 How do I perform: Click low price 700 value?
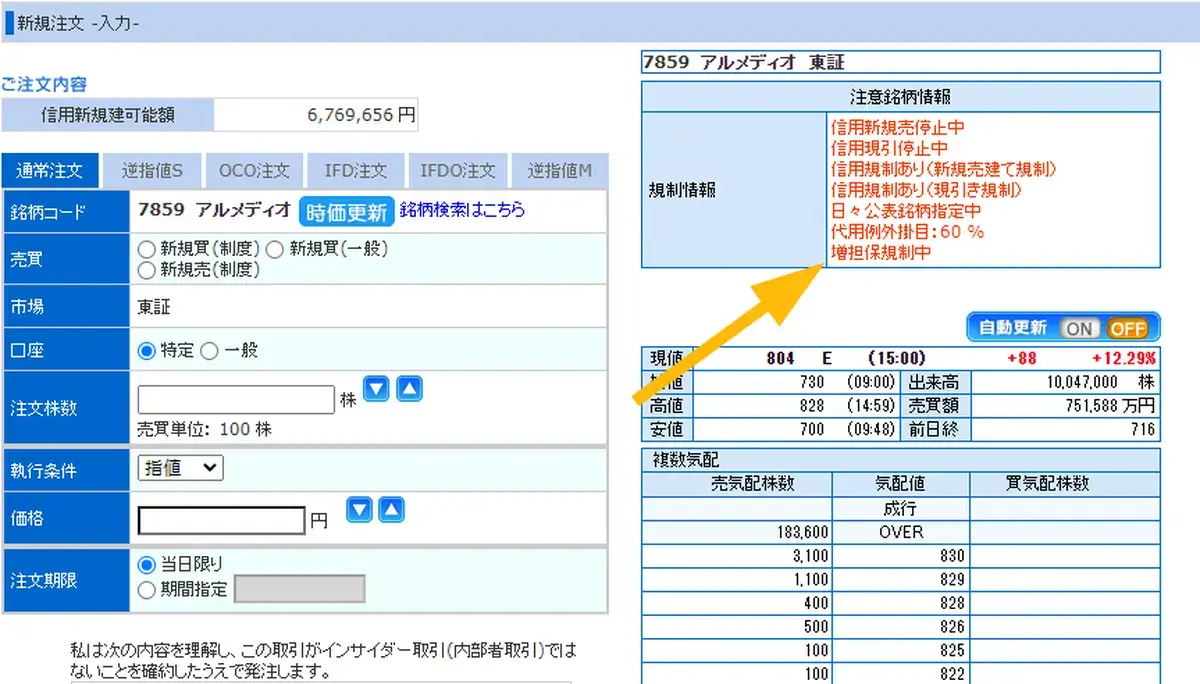[810, 430]
